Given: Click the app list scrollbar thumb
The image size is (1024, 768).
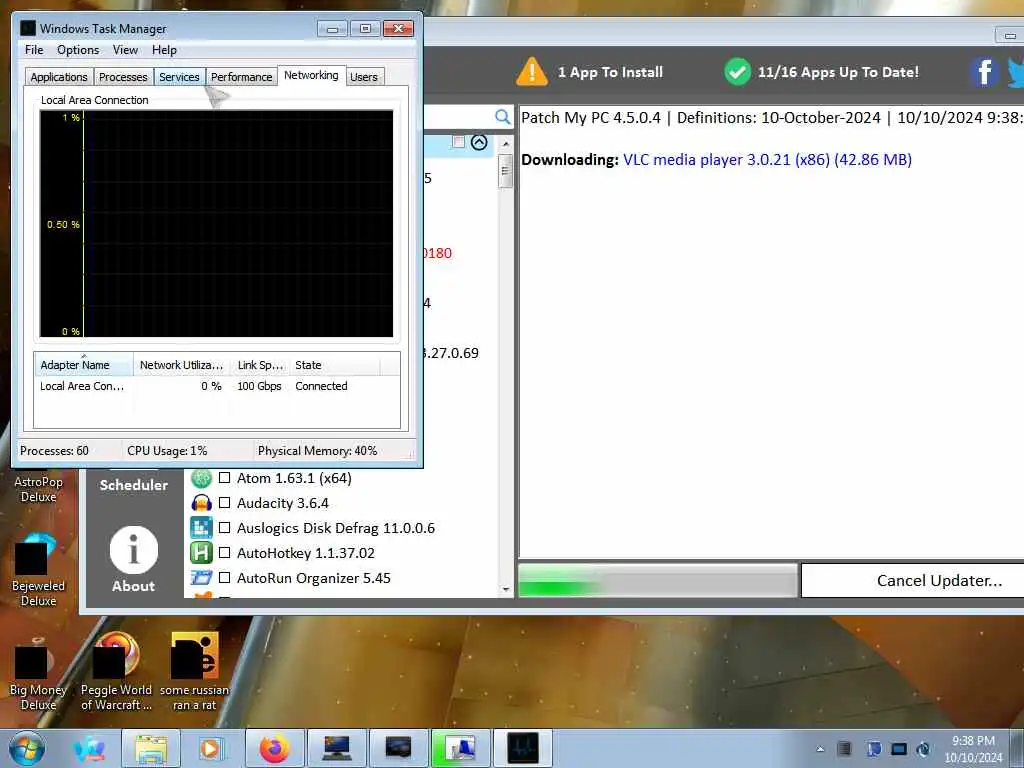Looking at the screenshot, I should click(x=505, y=171).
